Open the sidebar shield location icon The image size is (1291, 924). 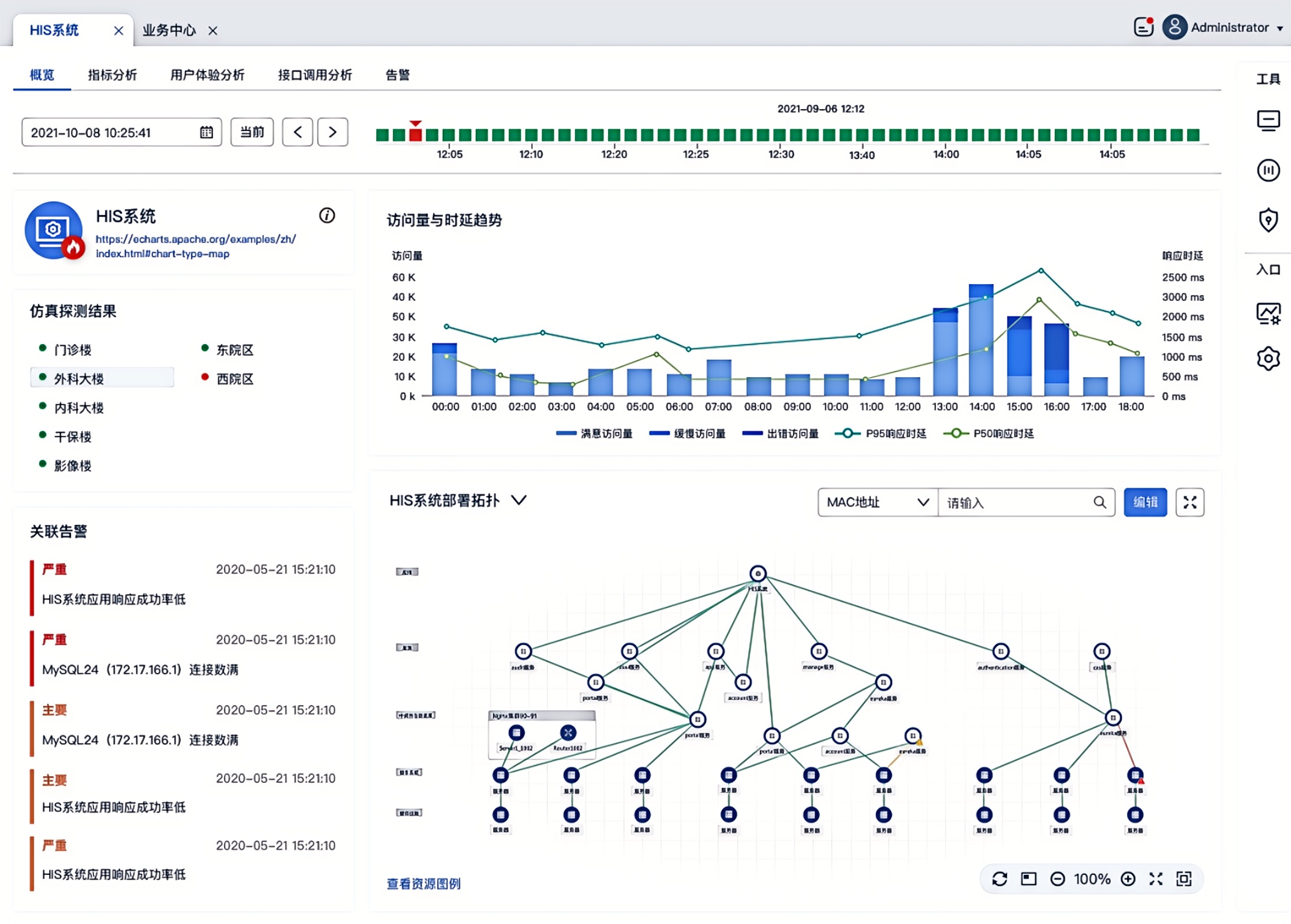pos(1268,219)
